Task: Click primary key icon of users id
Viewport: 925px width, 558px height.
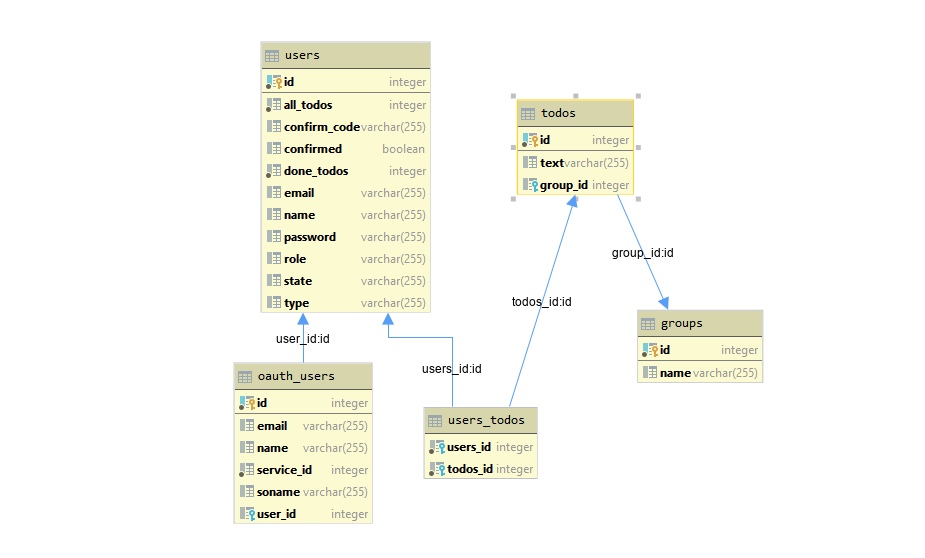Action: click(274, 82)
